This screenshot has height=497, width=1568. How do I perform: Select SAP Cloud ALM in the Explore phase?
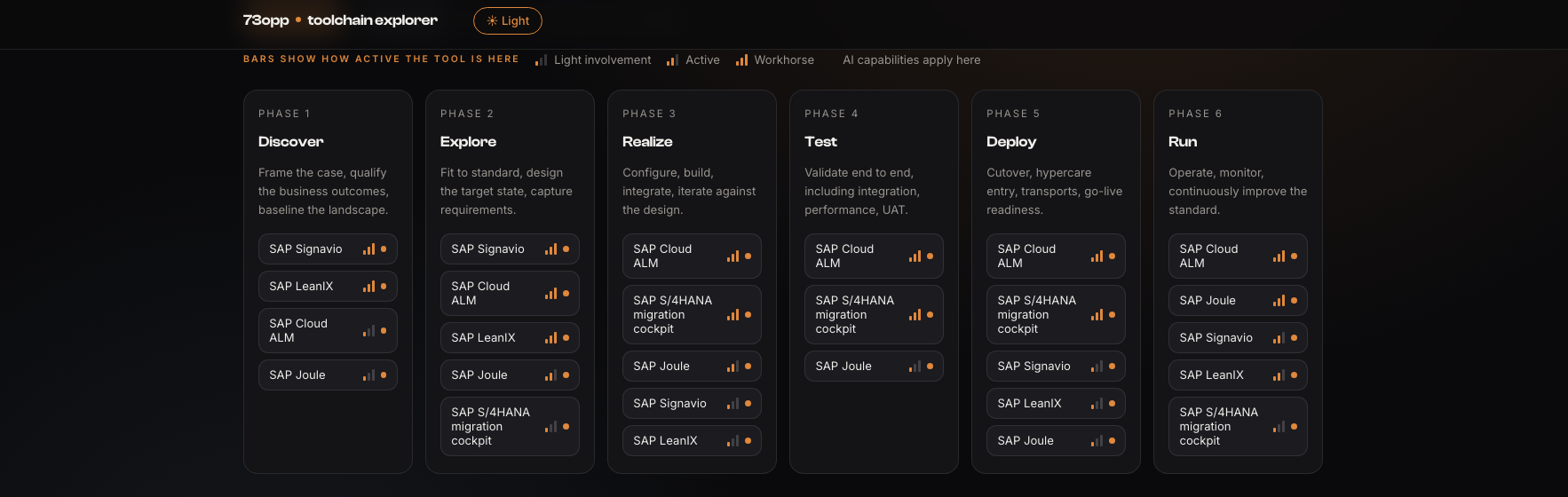click(x=510, y=294)
